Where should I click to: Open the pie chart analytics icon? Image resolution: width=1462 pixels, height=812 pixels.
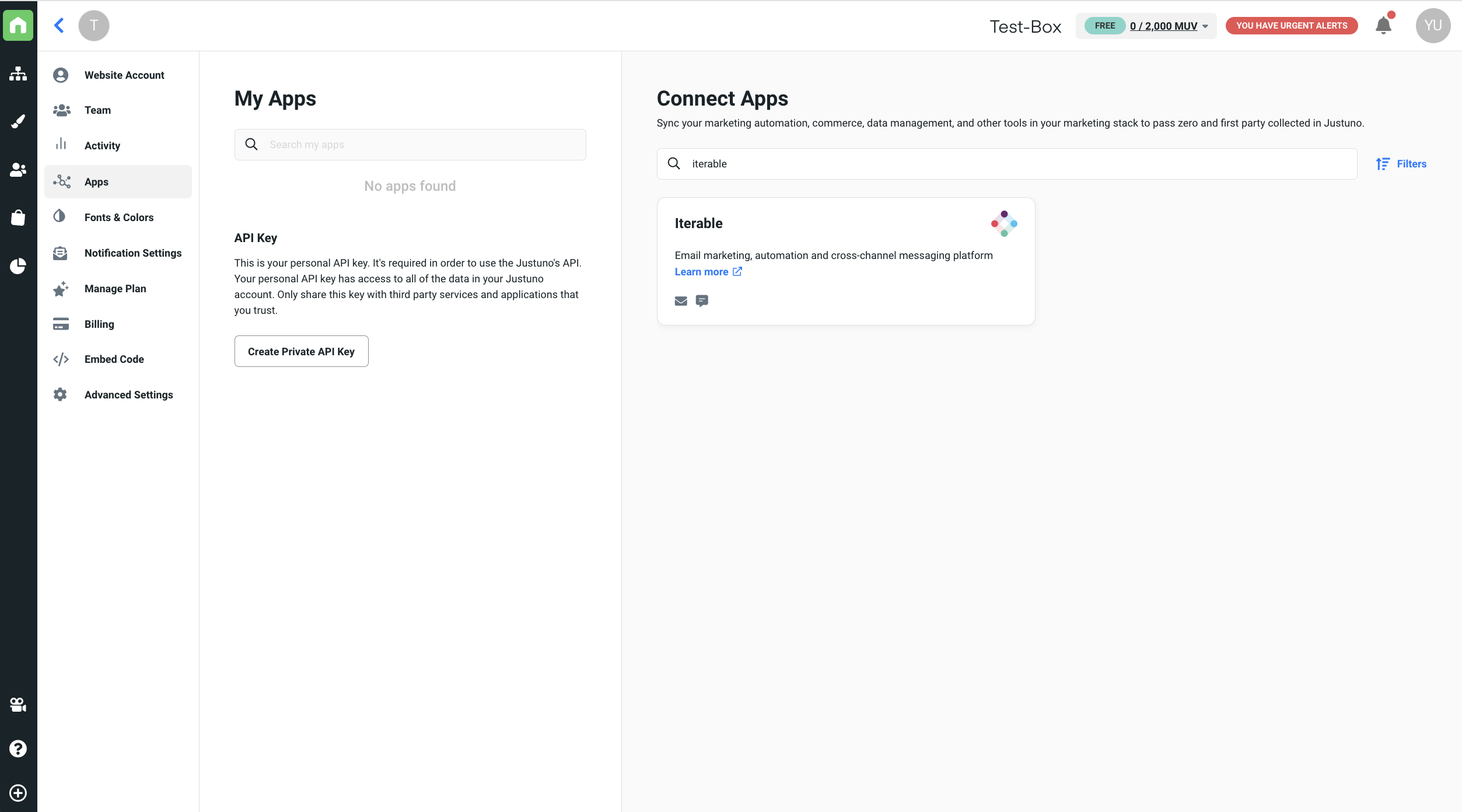(18, 266)
